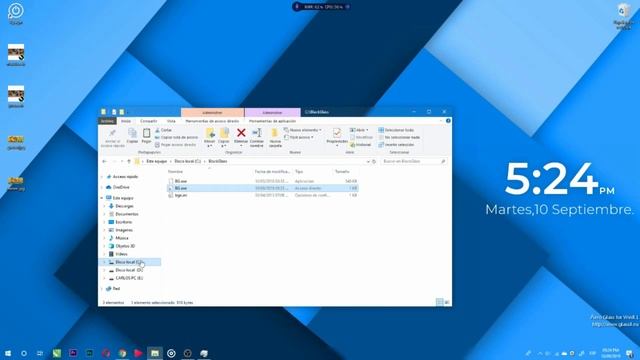Click the up-one-level arrow

(129, 162)
